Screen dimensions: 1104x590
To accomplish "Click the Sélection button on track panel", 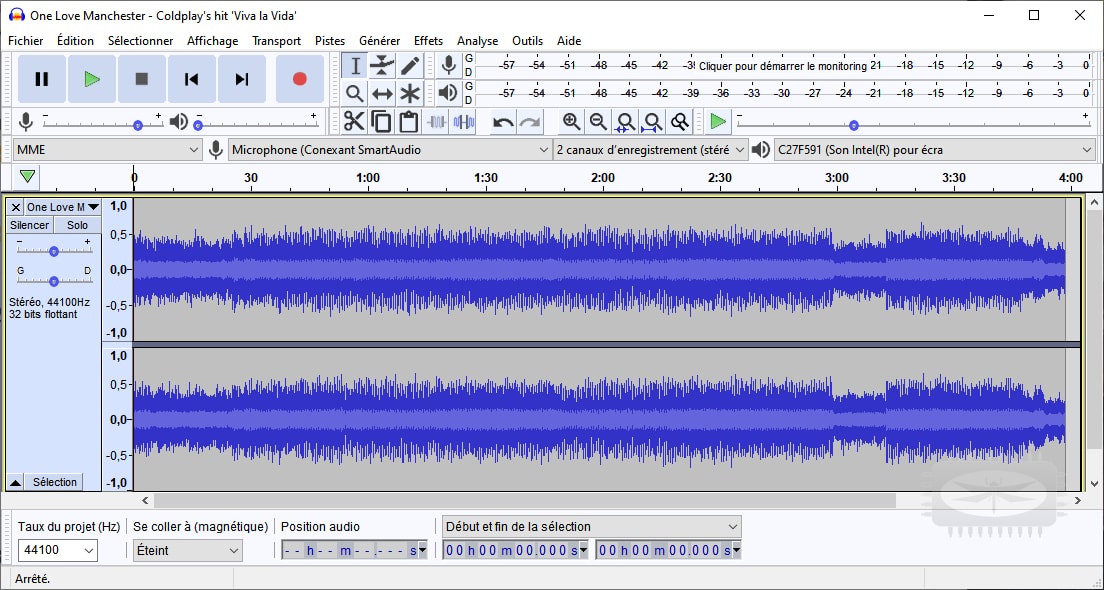I will click(x=54, y=482).
